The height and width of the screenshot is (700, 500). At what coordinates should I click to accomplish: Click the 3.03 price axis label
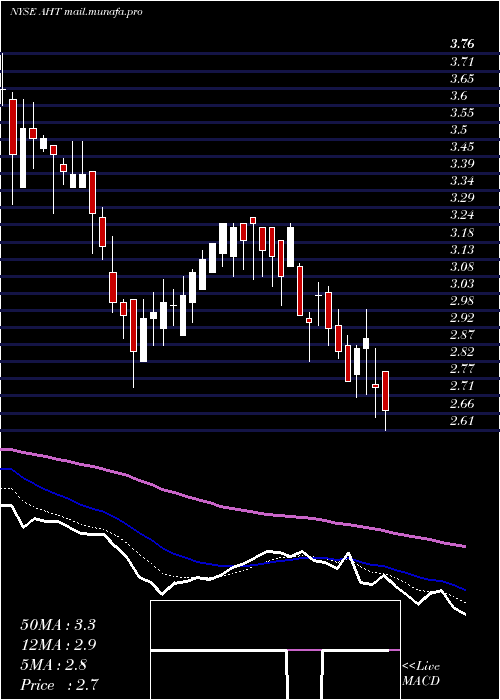coord(462,283)
